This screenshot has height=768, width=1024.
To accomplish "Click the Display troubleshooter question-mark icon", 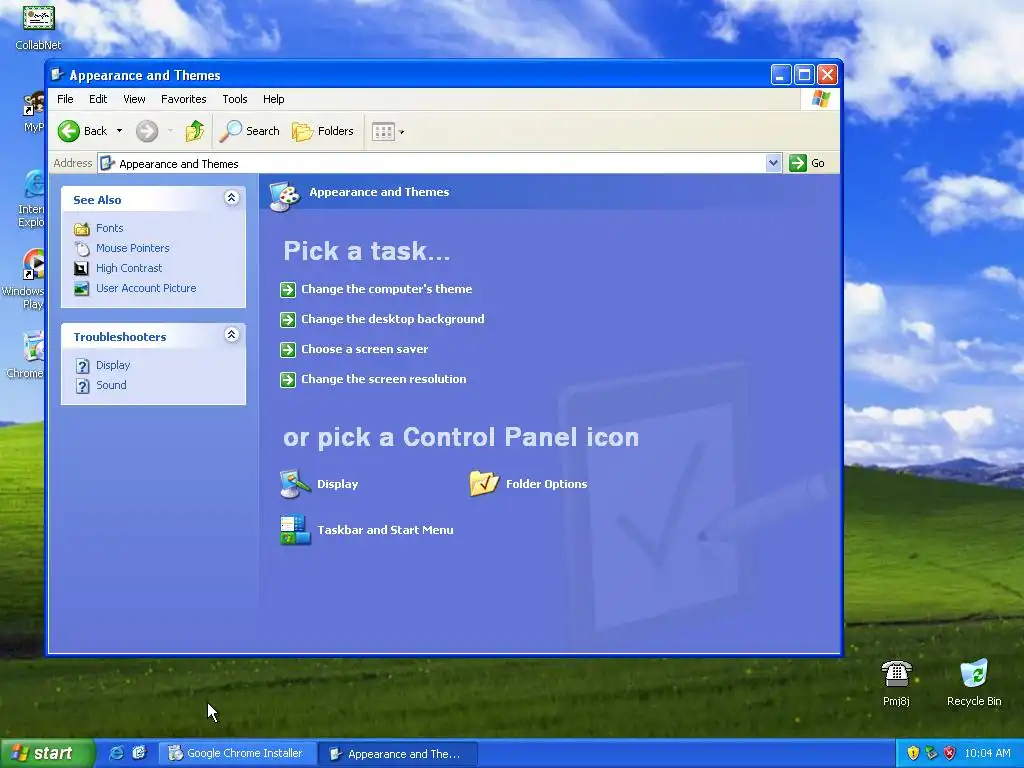I will [82, 366].
